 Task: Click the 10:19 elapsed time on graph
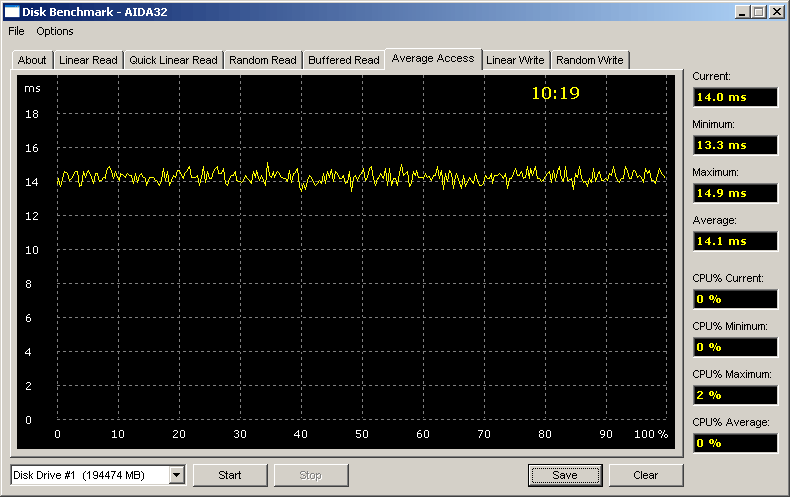coord(556,93)
